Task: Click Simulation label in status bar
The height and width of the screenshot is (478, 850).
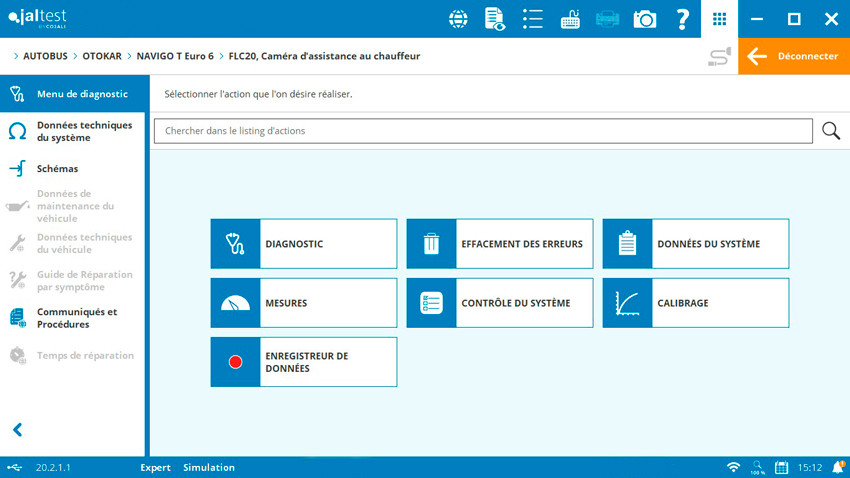Action: click(x=209, y=467)
